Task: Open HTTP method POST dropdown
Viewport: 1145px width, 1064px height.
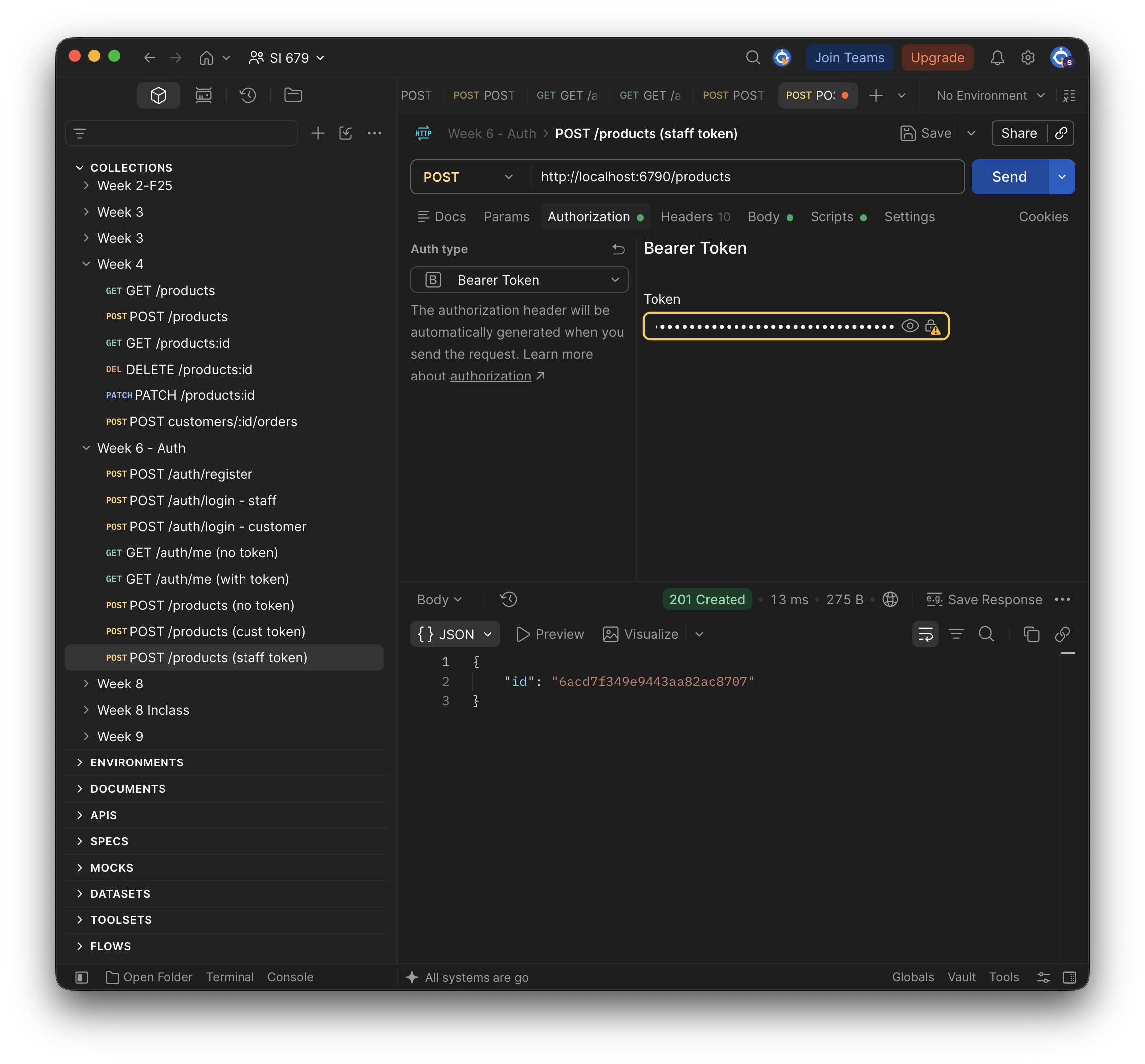Action: 470,177
